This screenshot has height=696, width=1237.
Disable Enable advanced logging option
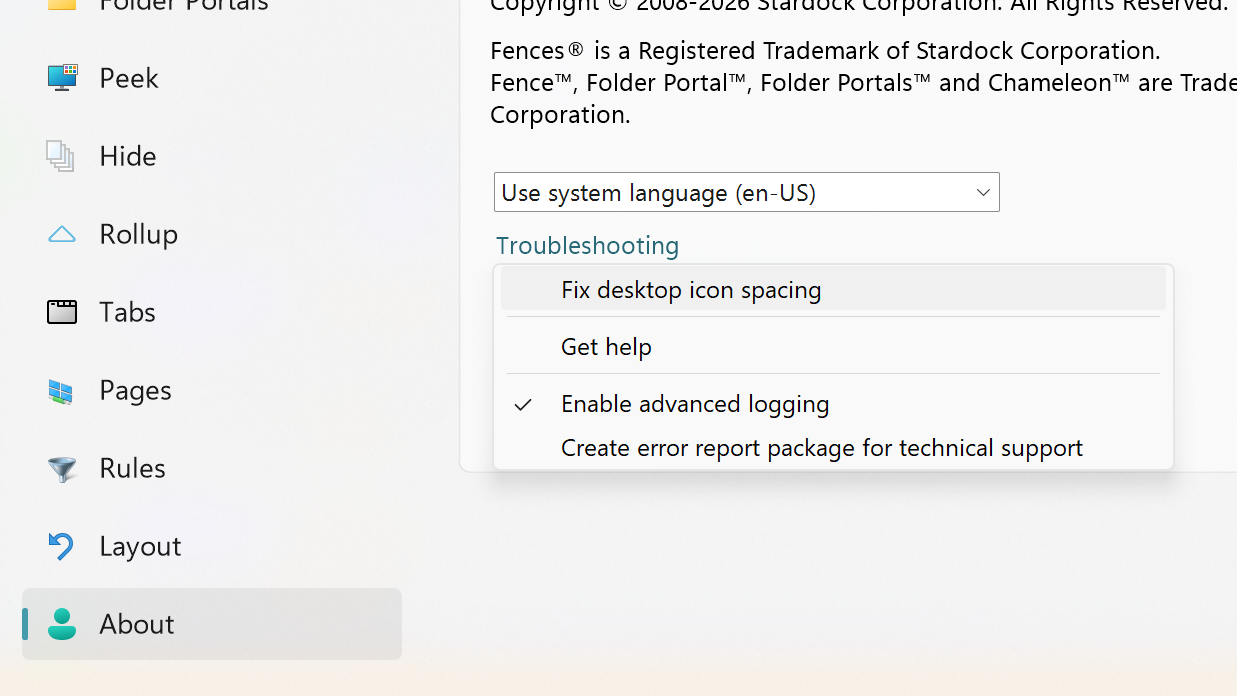click(x=695, y=404)
